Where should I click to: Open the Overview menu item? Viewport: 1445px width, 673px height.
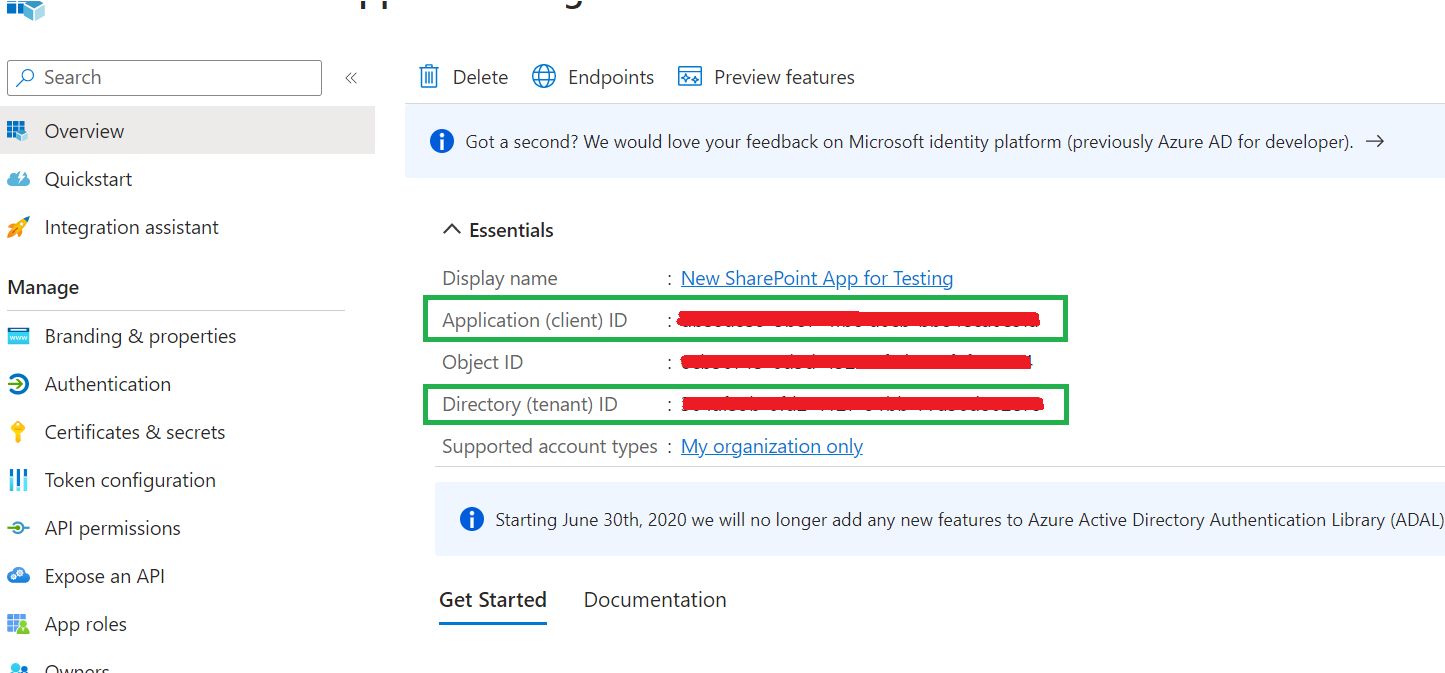(x=188, y=131)
